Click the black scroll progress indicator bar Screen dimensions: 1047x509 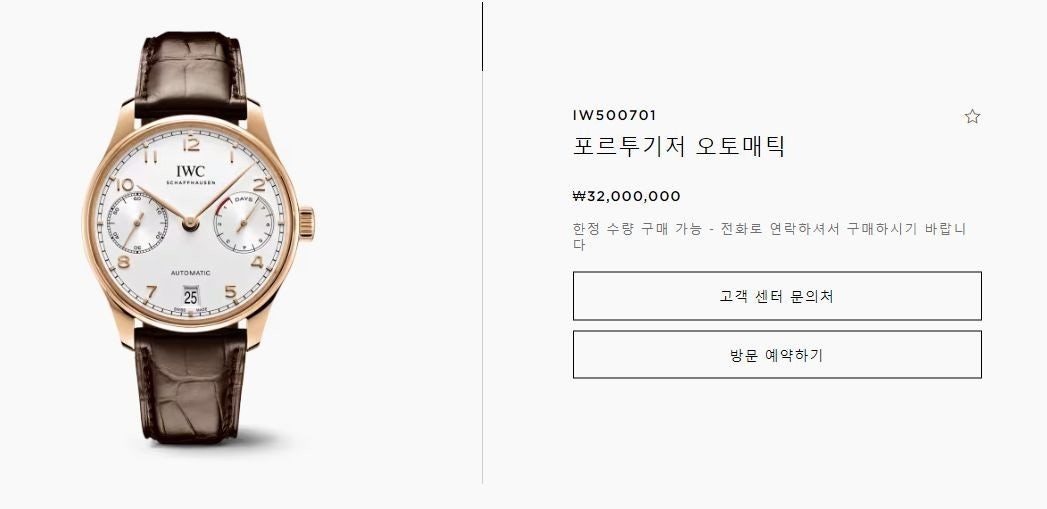point(482,37)
